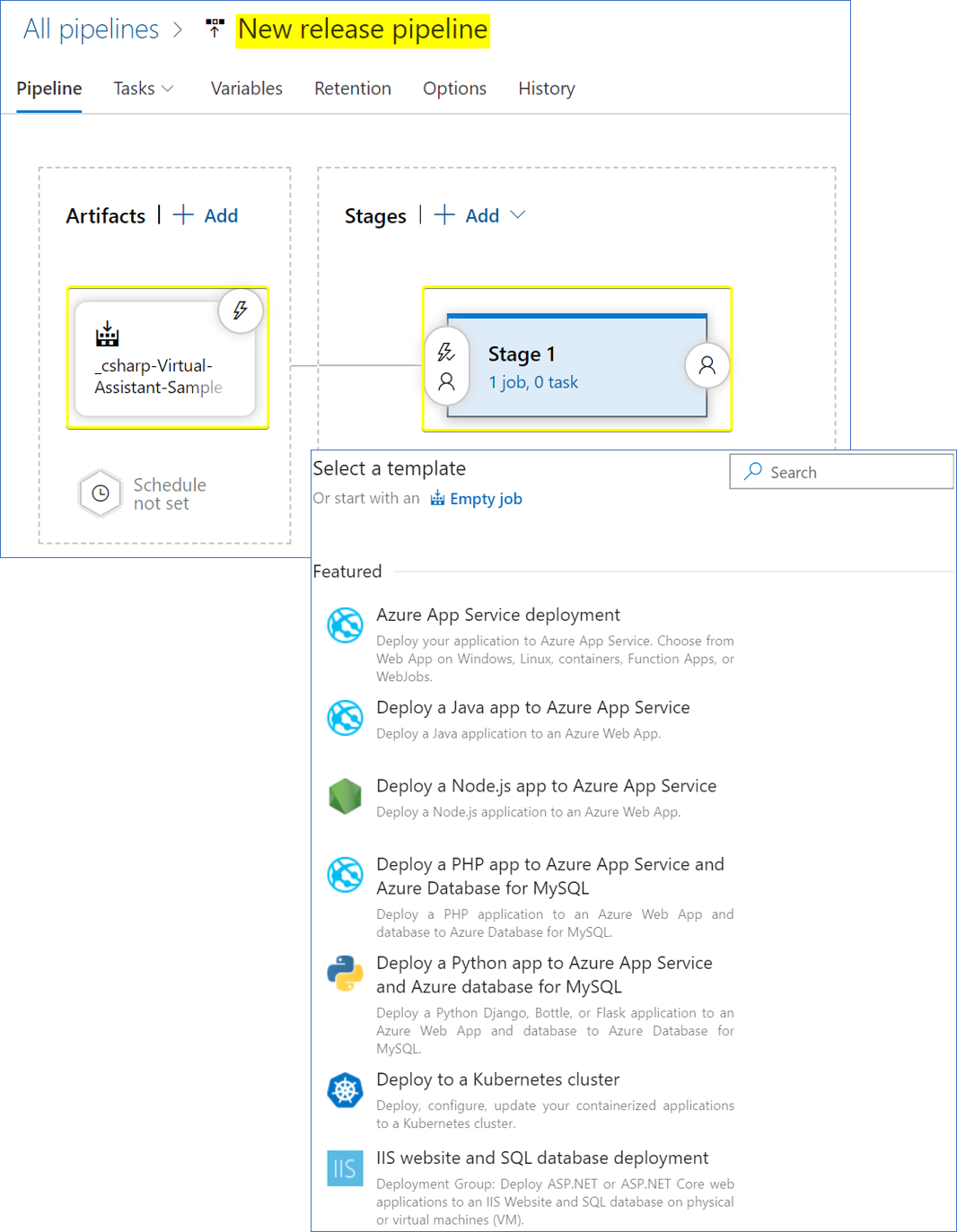Switch to the Pipeline tab
This screenshot has height=1232, width=957.
click(49, 88)
